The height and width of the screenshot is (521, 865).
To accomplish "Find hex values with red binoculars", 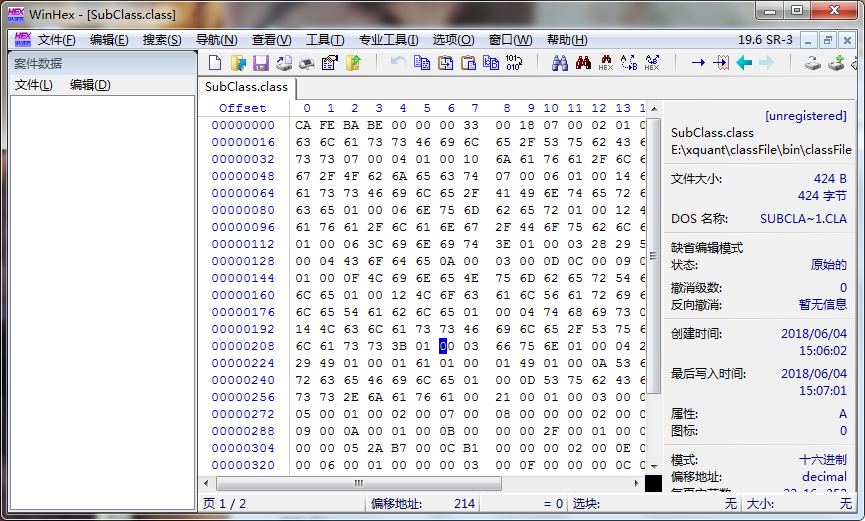I will point(583,63).
